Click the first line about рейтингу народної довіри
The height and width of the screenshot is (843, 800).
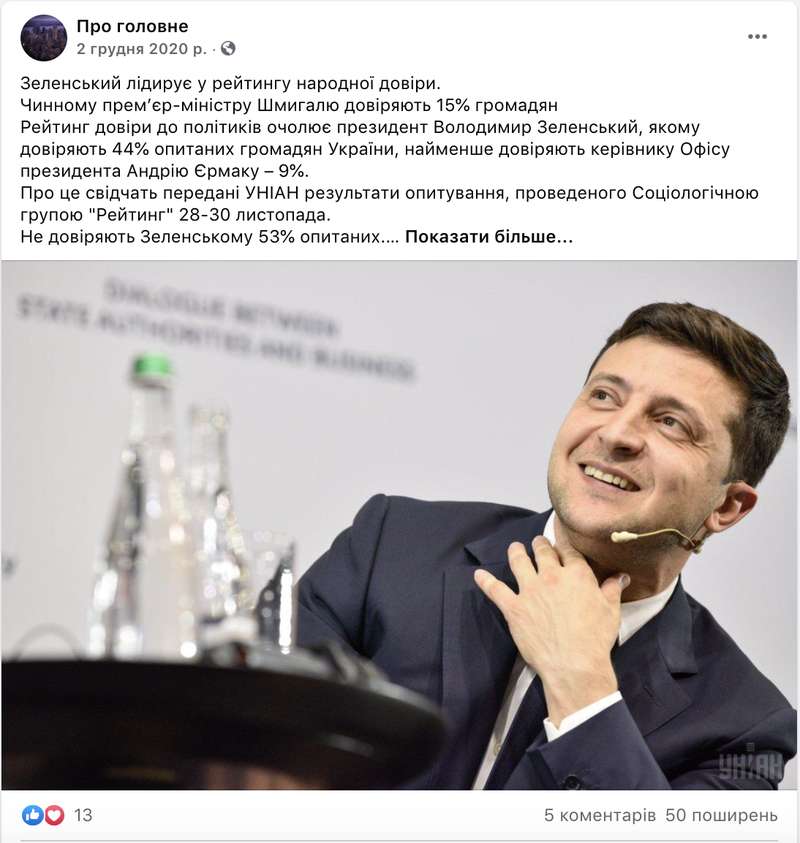(x=230, y=83)
